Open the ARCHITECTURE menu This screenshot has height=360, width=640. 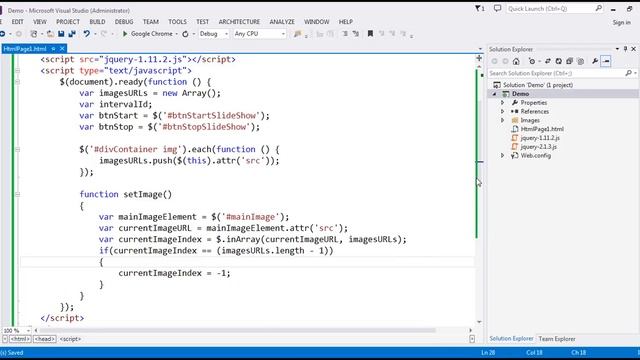point(239,22)
